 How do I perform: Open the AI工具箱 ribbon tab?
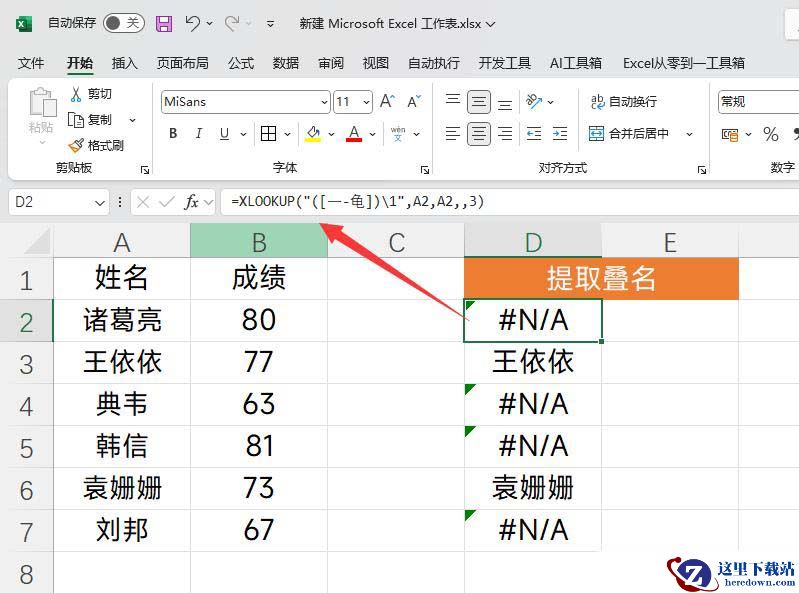576,63
